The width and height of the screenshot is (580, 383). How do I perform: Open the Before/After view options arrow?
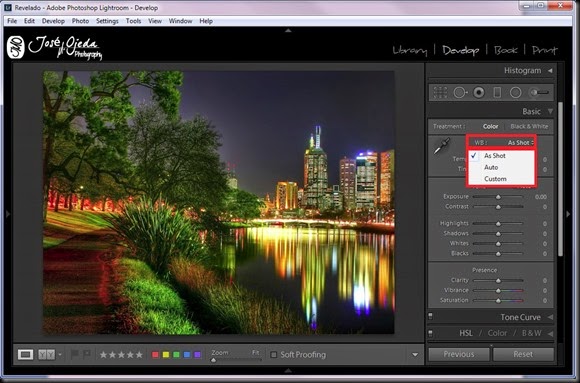click(x=60, y=355)
